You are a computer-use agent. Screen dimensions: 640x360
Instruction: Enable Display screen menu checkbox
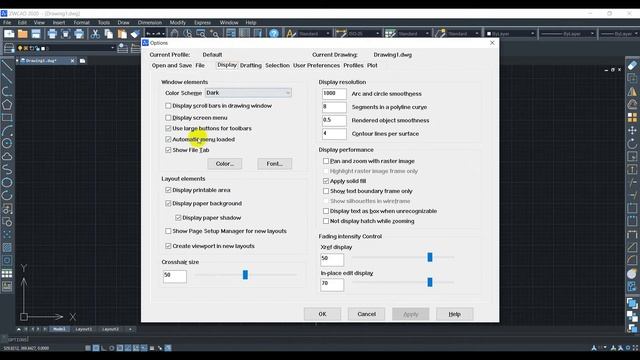(x=168, y=118)
